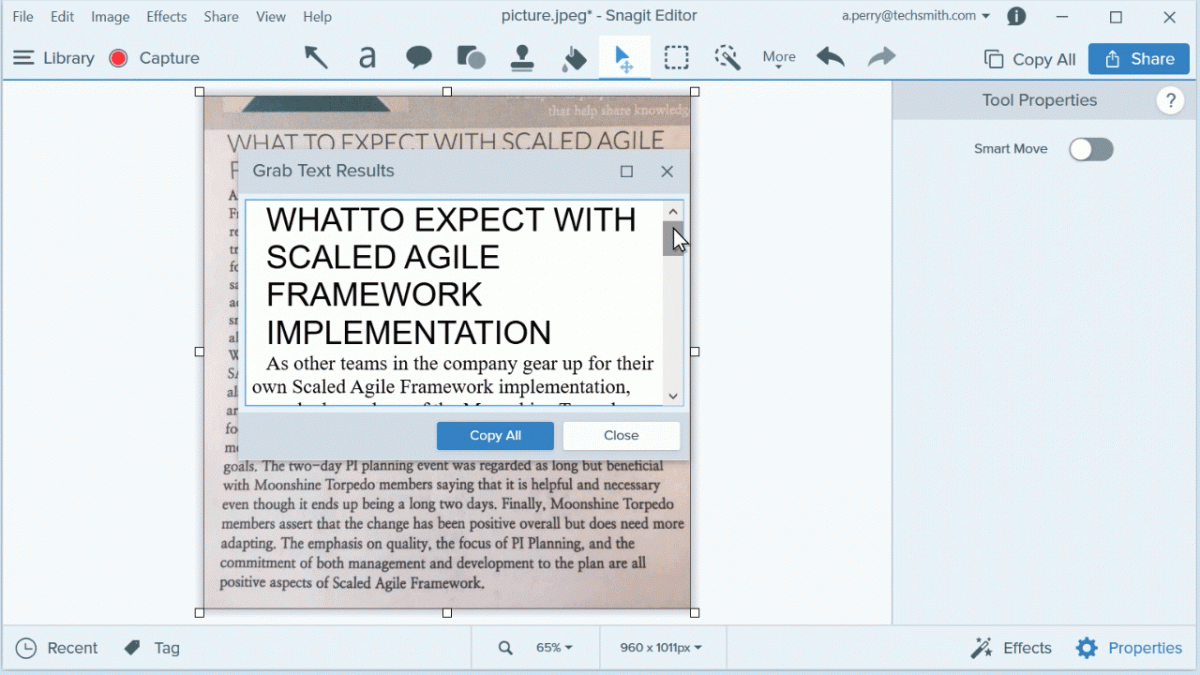Select the Arrow tool
The width and height of the screenshot is (1200, 675).
(316, 58)
